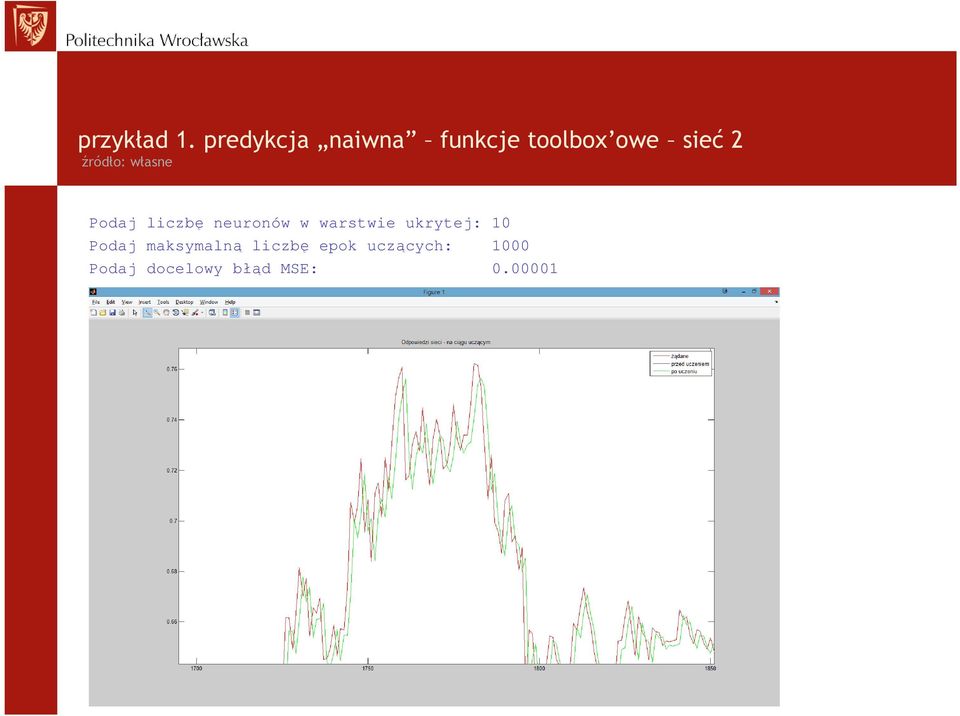This screenshot has height=716, width=960.
Task: Click the Insert Colorbar icon
Action: 225,312
